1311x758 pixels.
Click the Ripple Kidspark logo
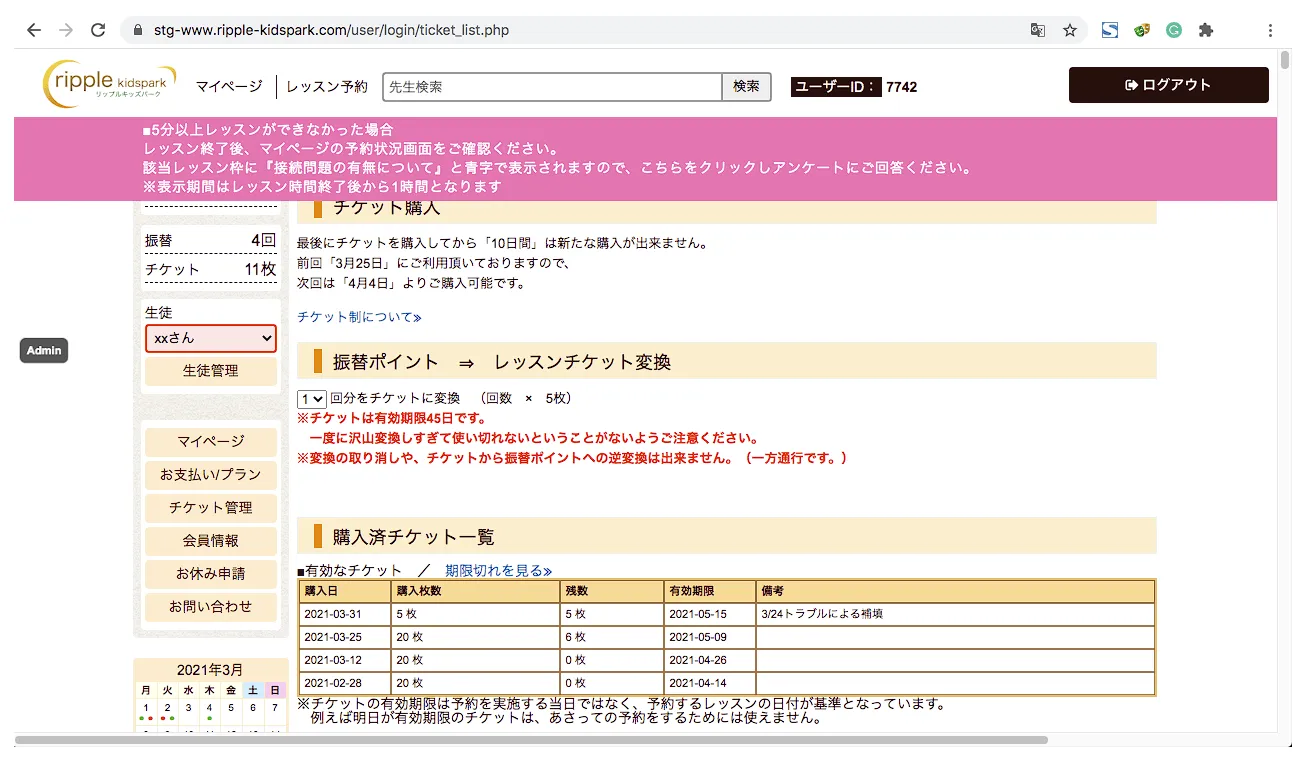tap(110, 85)
